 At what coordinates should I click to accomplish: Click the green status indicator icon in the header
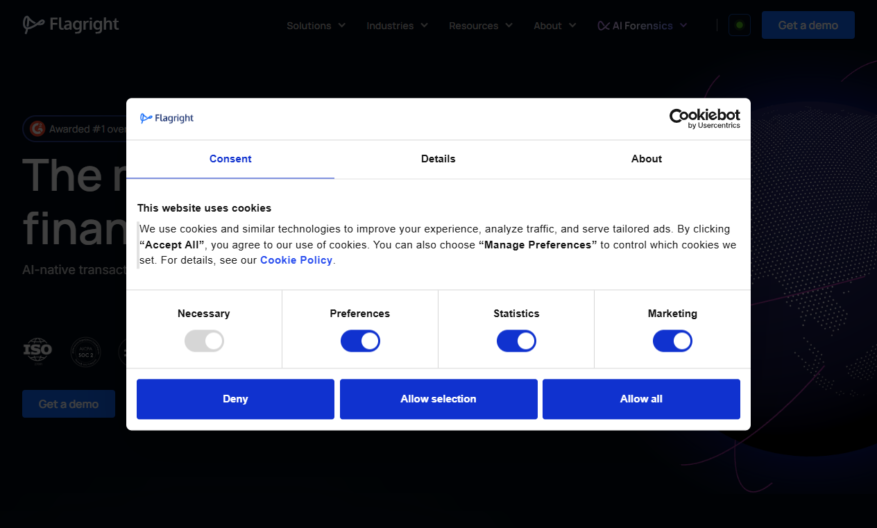[739, 25]
